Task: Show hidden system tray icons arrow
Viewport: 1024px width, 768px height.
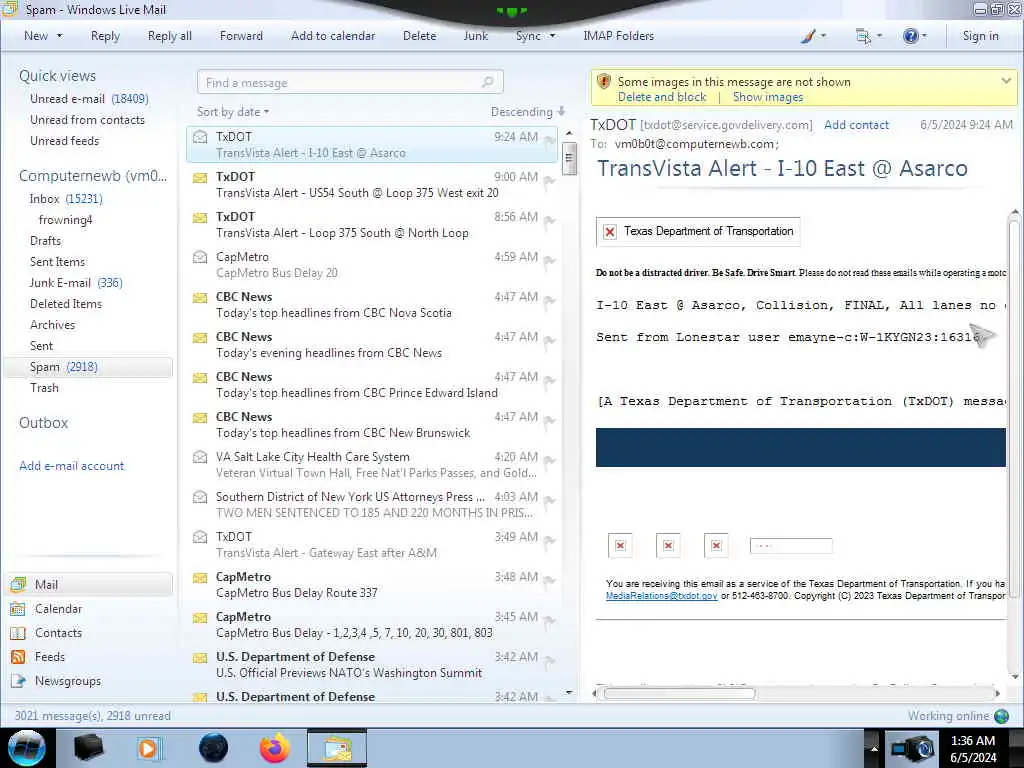Action: tap(874, 748)
